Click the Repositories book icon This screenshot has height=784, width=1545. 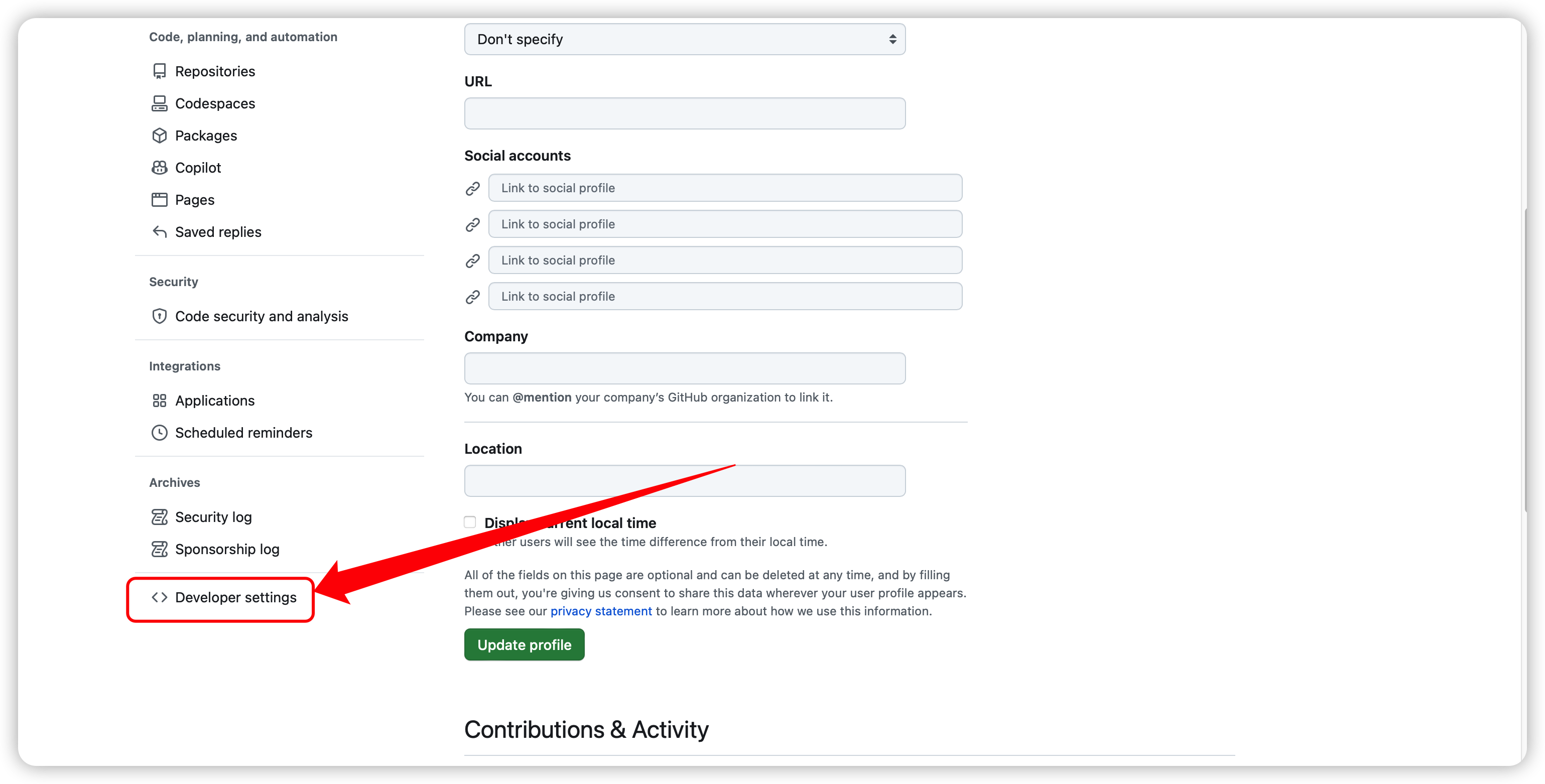[159, 71]
